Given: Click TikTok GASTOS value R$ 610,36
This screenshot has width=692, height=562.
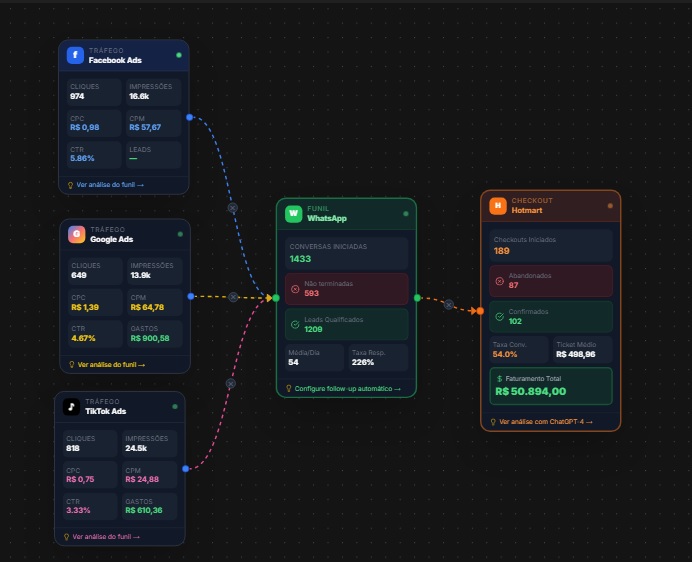Looking at the screenshot, I should pyautogui.click(x=144, y=510).
